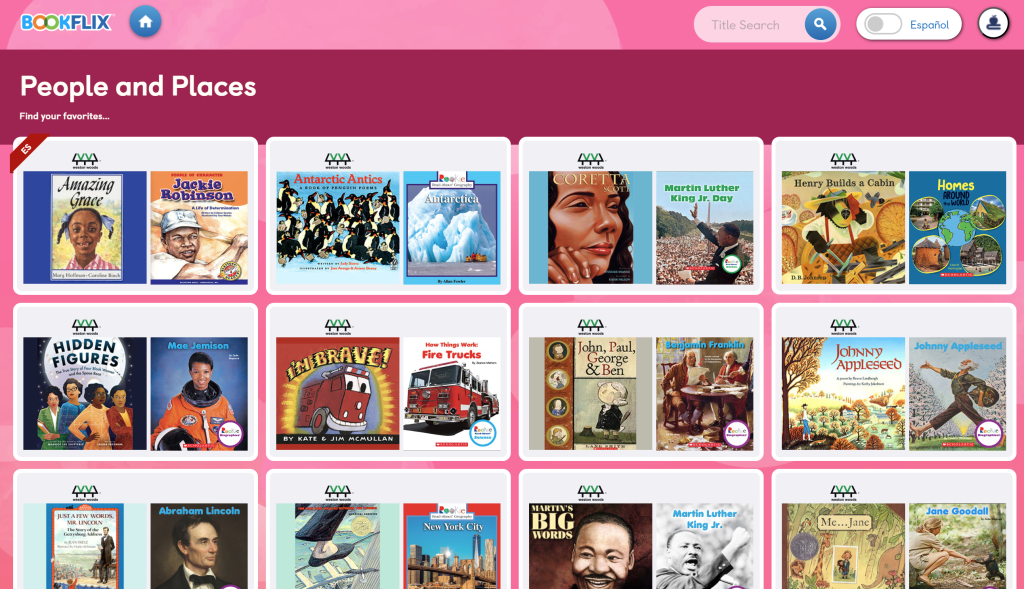The image size is (1024, 589).
Task: Go to the home page icon
Action: (x=145, y=22)
